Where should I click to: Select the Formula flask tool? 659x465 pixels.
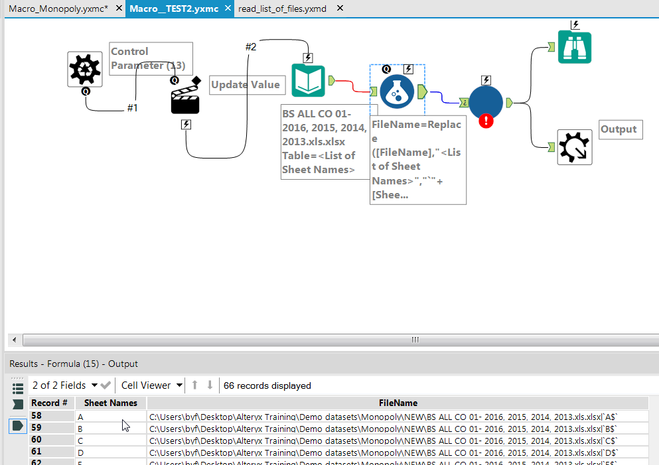[397, 92]
